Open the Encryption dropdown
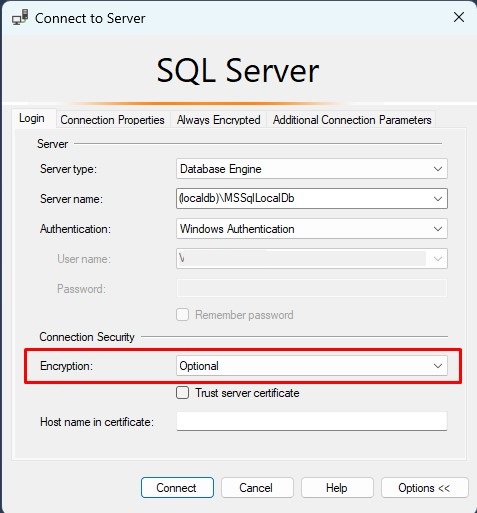 point(312,366)
